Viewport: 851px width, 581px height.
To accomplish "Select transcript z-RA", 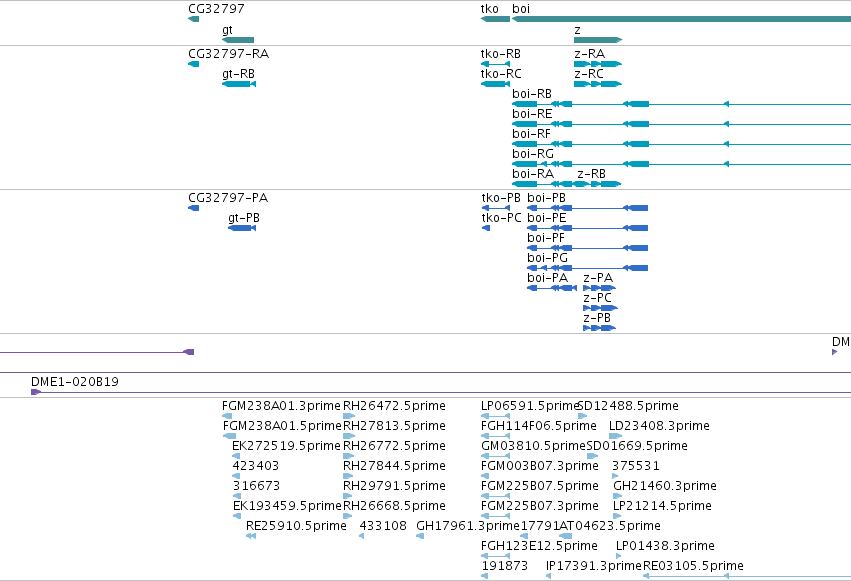I will click(598, 64).
